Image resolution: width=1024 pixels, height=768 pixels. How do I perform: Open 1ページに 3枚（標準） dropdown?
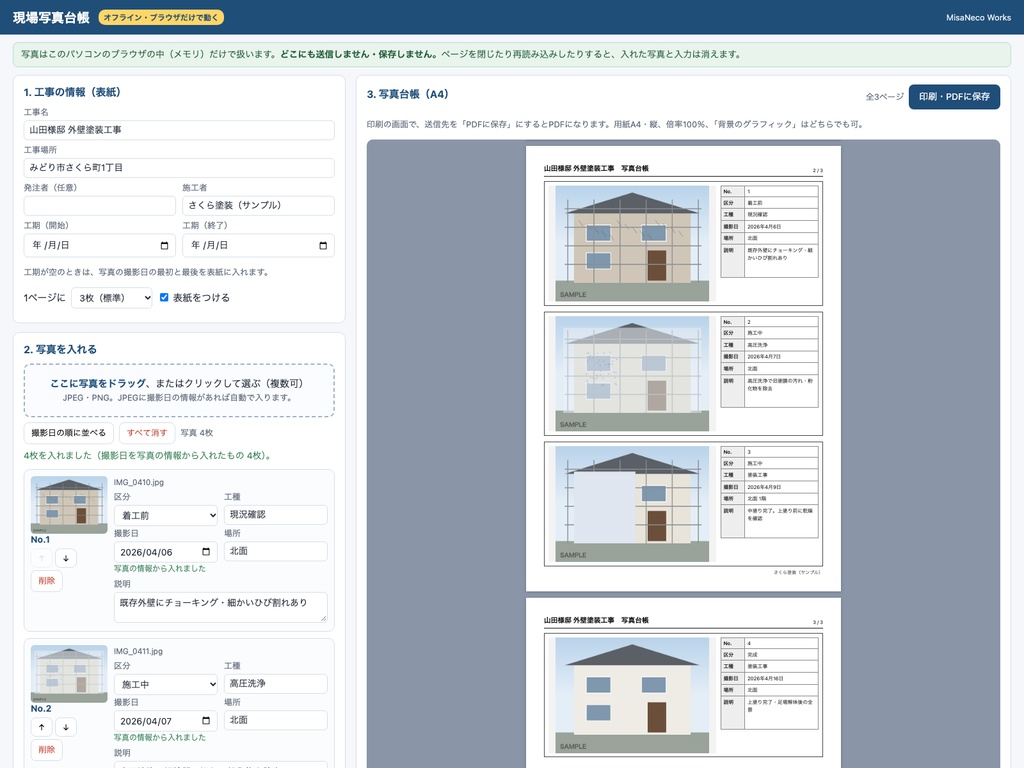point(112,298)
